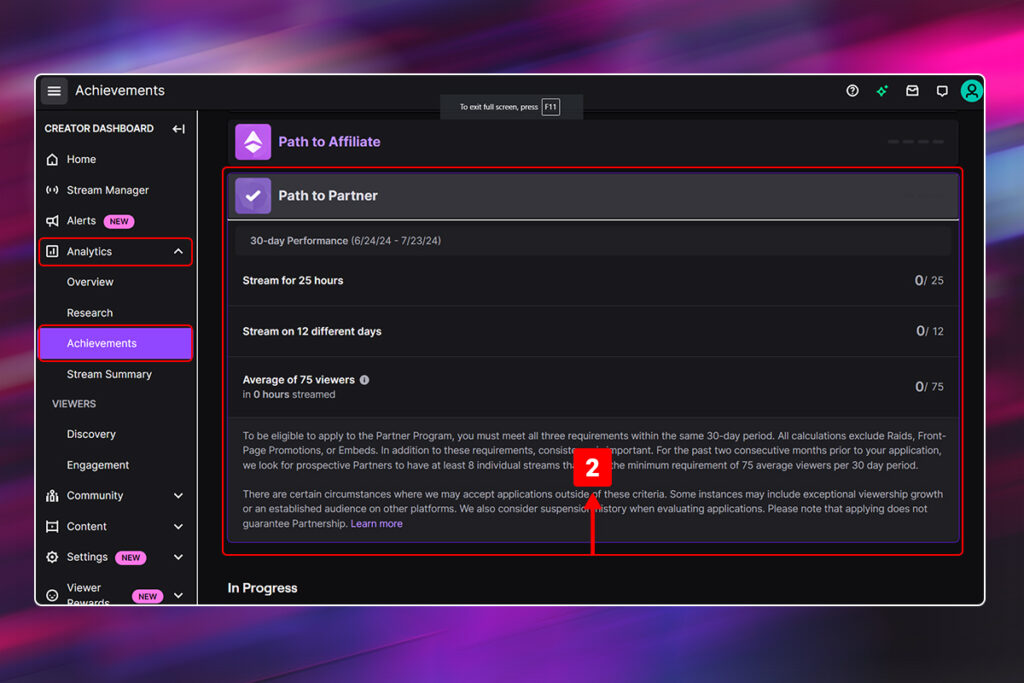
Task: Open the hamburger menu button
Action: point(54,91)
